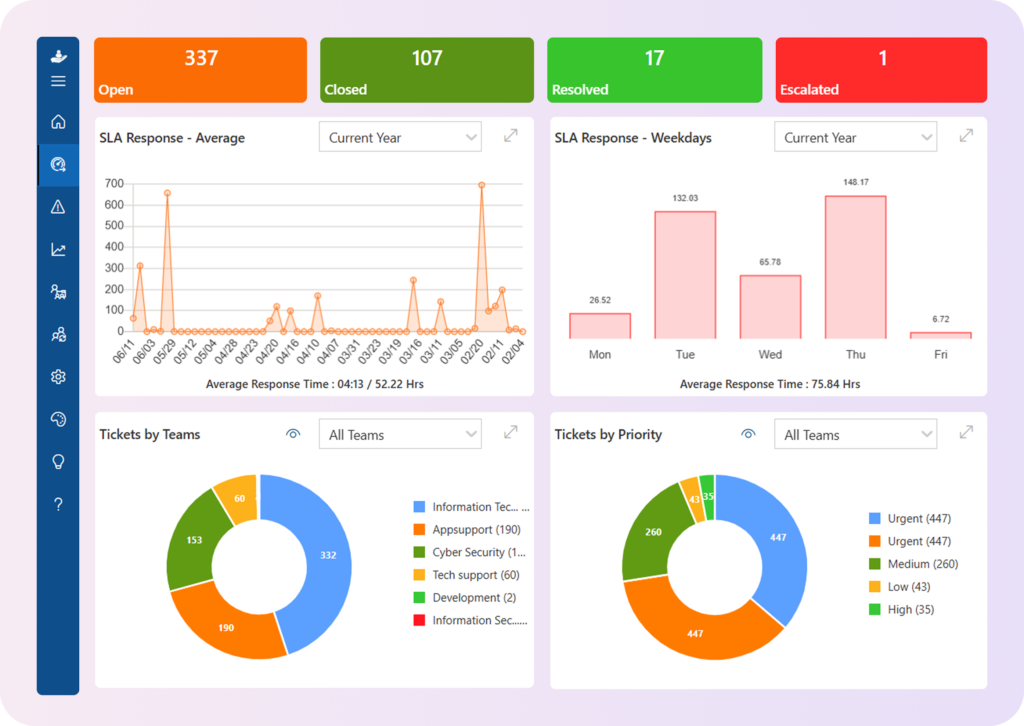Open the color palette theme icon
Screen dimensions: 1024x726
[58, 419]
